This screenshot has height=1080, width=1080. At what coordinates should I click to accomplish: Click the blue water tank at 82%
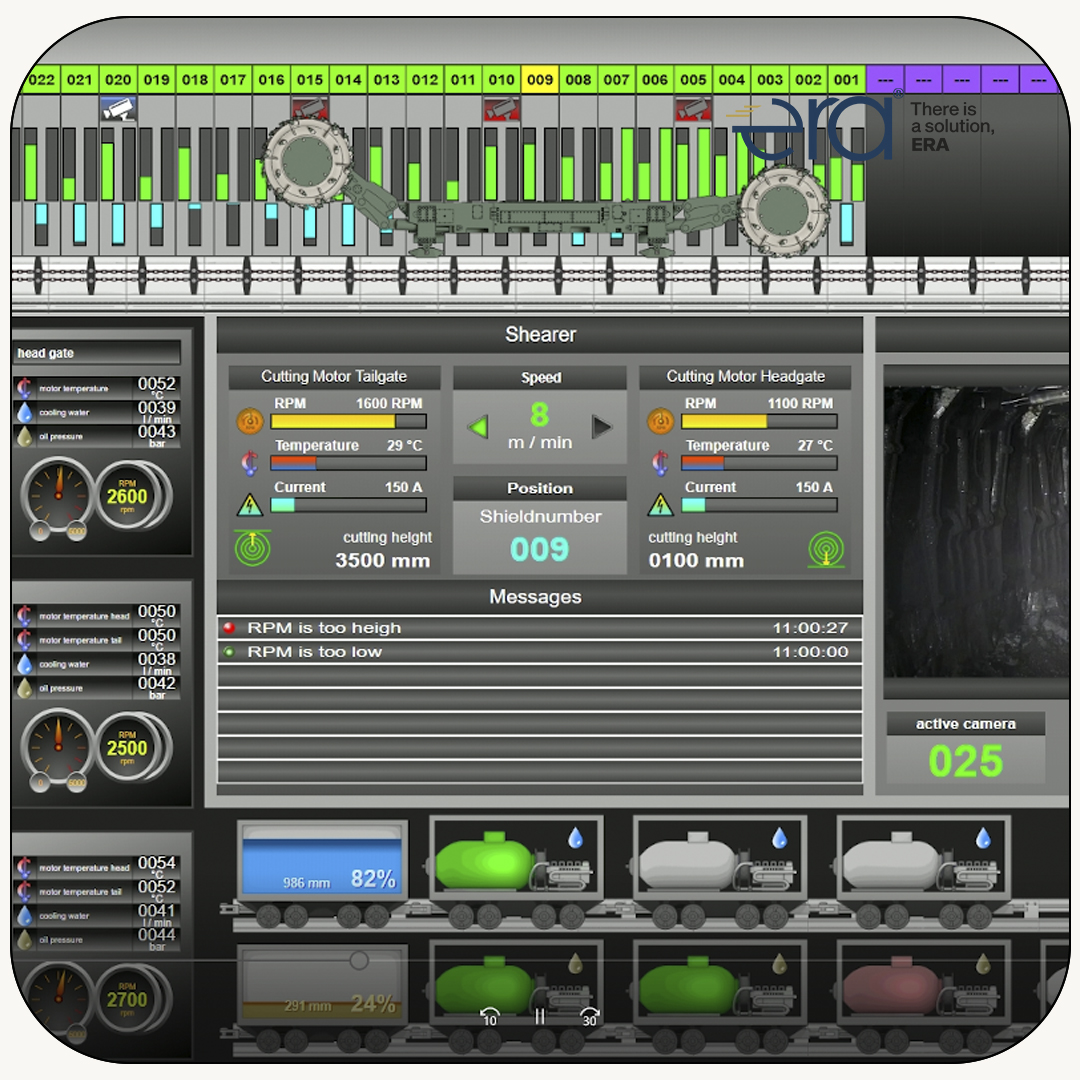[x=322, y=860]
